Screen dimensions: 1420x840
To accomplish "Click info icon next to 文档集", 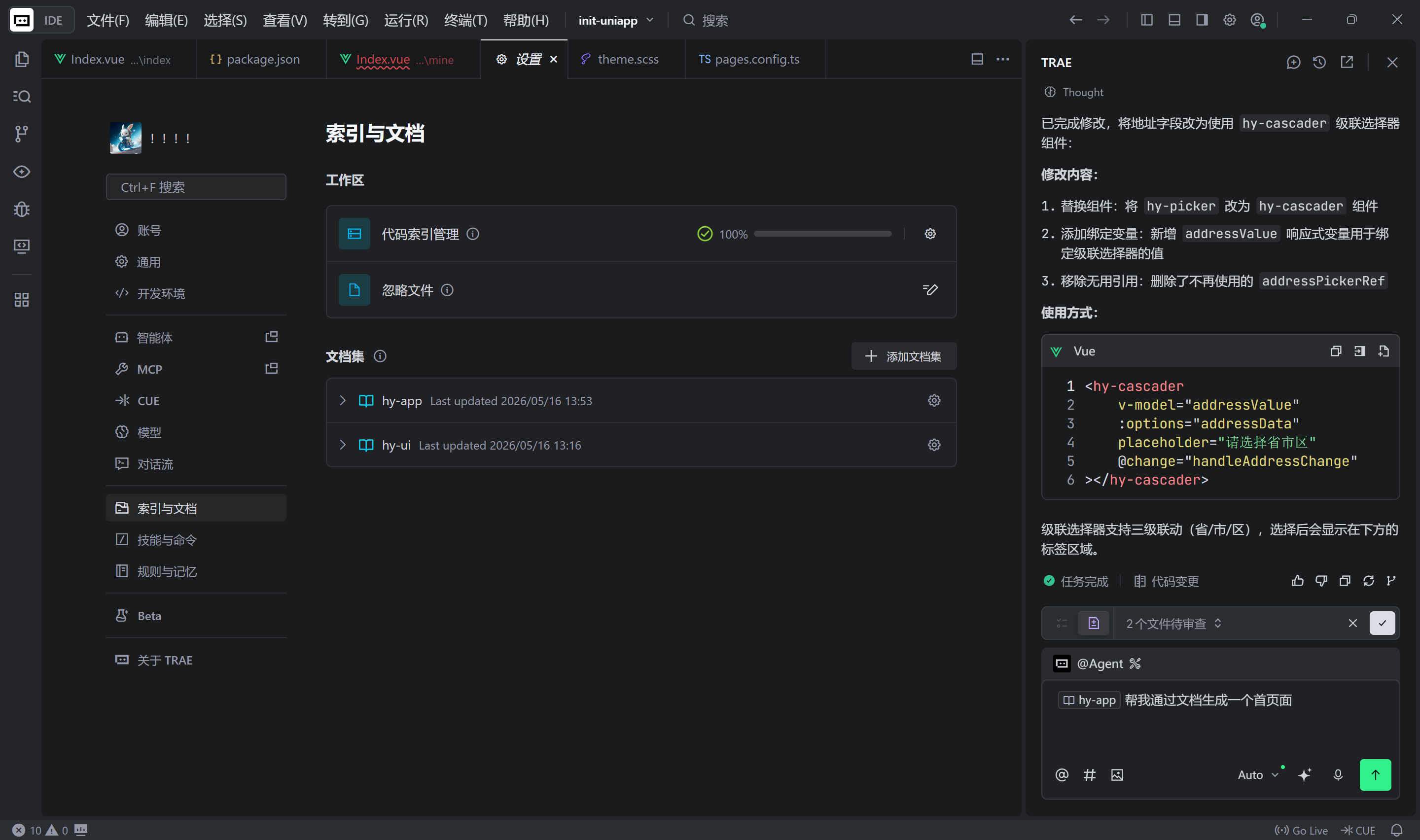I will [x=380, y=356].
